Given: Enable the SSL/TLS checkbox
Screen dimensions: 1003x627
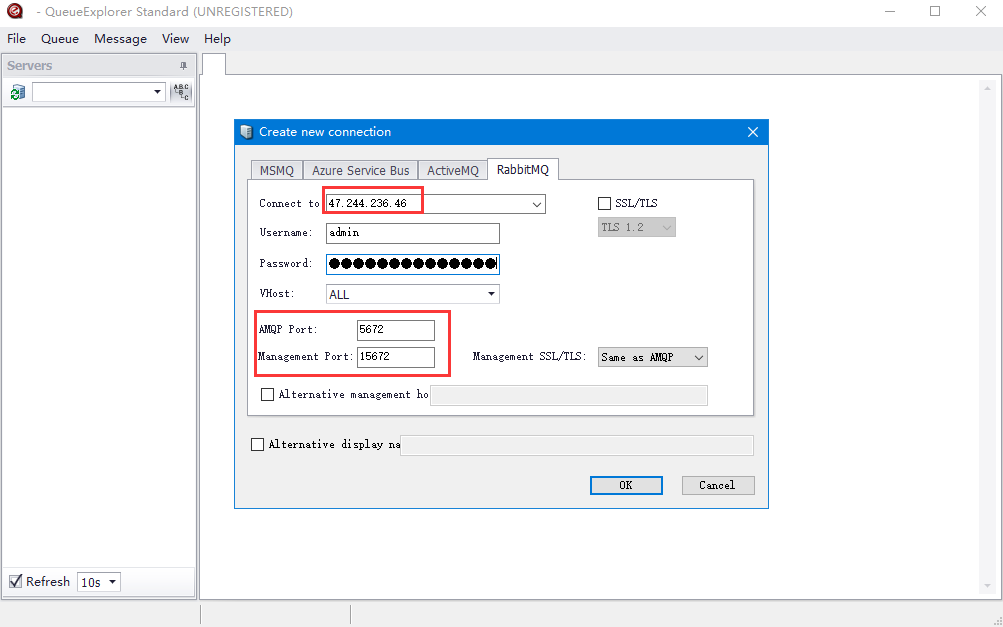Looking at the screenshot, I should 604,204.
